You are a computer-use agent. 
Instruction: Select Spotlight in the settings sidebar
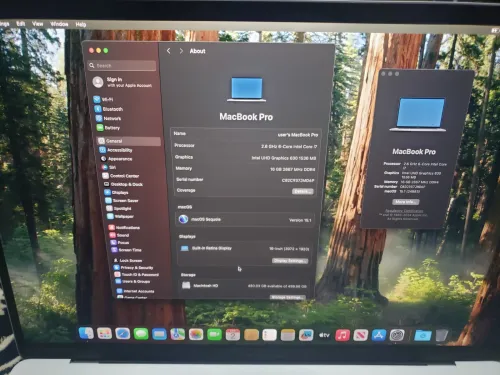(119, 208)
